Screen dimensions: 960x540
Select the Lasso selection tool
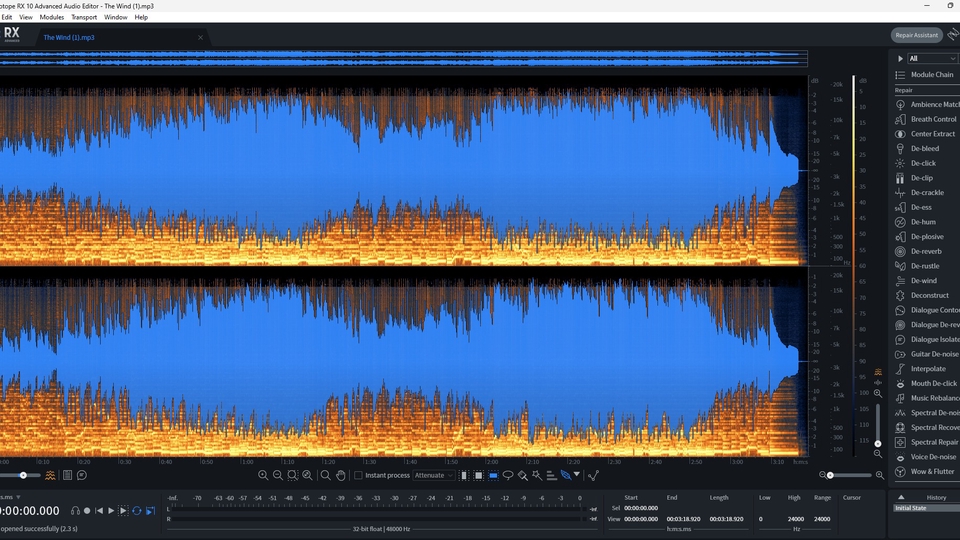pyautogui.click(x=508, y=475)
